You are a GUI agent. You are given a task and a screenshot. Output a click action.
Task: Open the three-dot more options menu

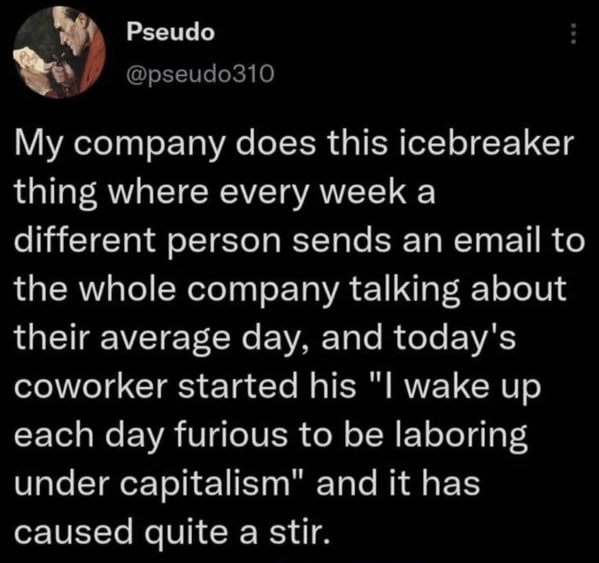(x=572, y=34)
